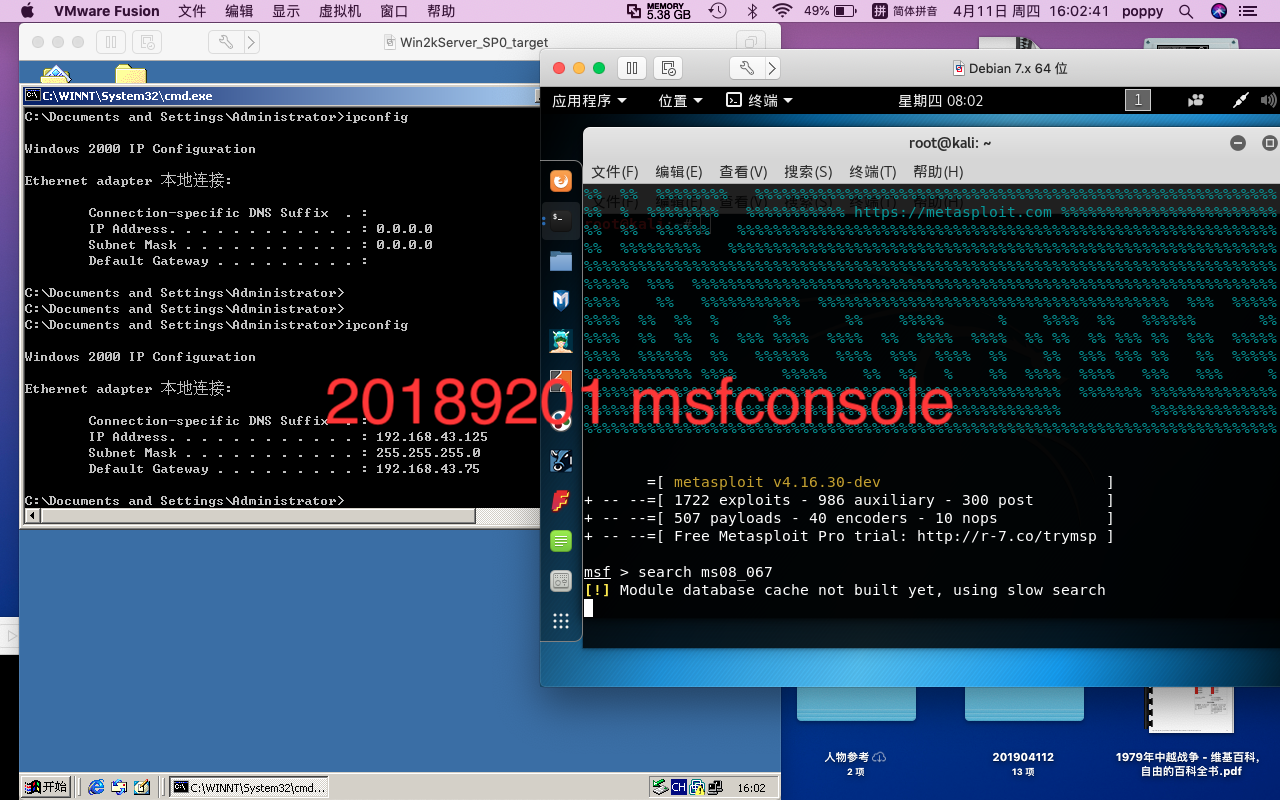The width and height of the screenshot is (1280, 800).
Task: Open the Apple menu
Action: 27,11
